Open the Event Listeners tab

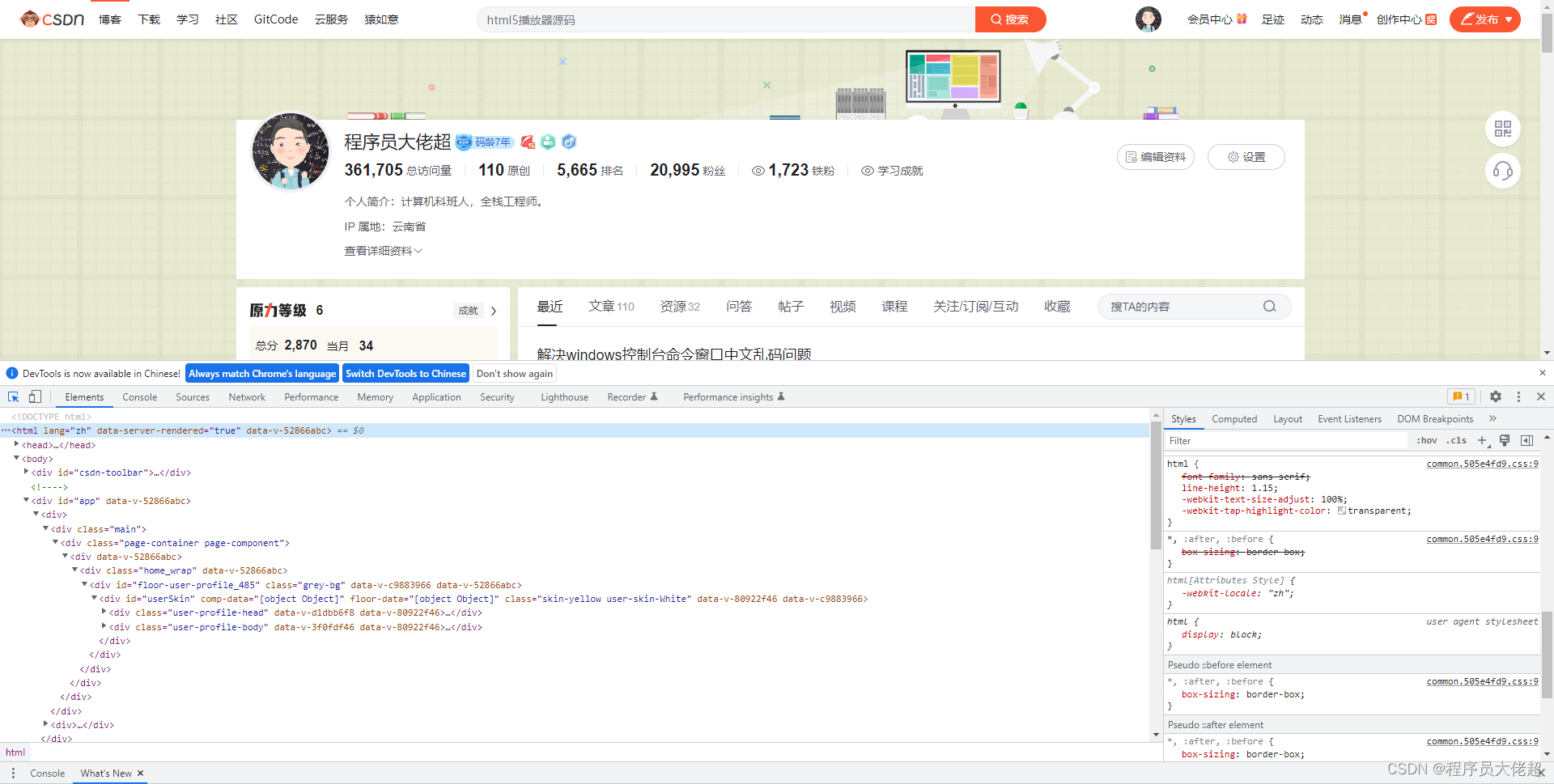click(1349, 418)
